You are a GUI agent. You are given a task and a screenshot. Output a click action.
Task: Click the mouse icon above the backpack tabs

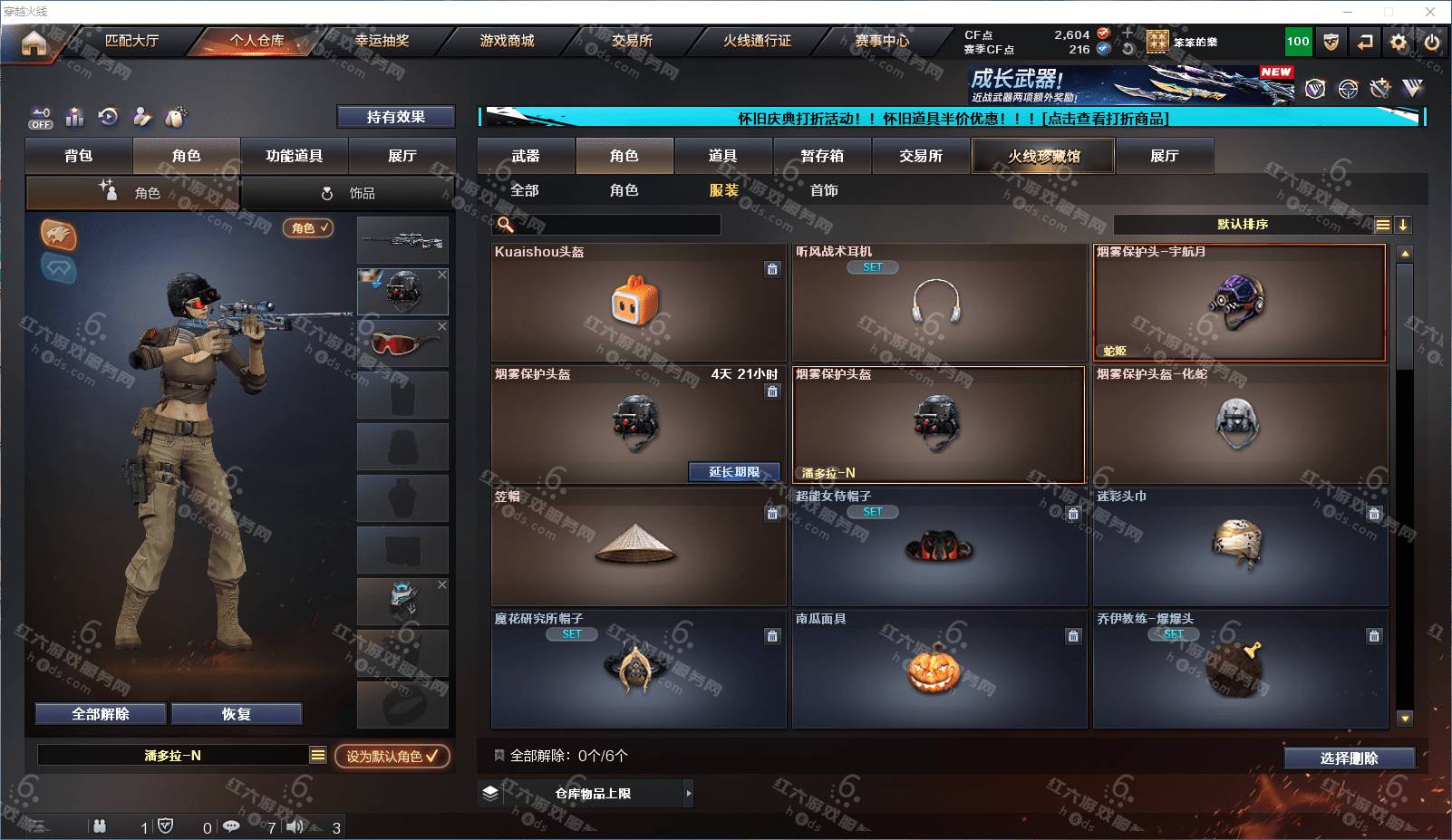tap(175, 117)
